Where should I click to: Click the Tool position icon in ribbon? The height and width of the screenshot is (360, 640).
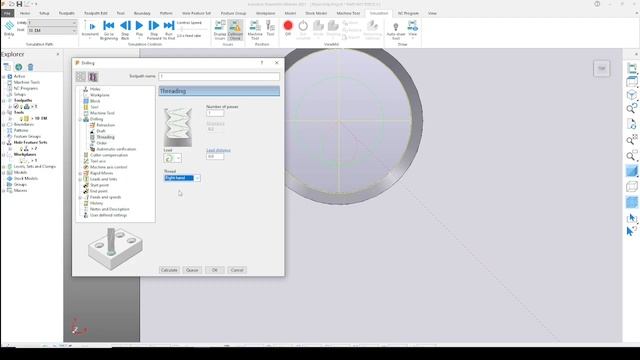[270, 29]
